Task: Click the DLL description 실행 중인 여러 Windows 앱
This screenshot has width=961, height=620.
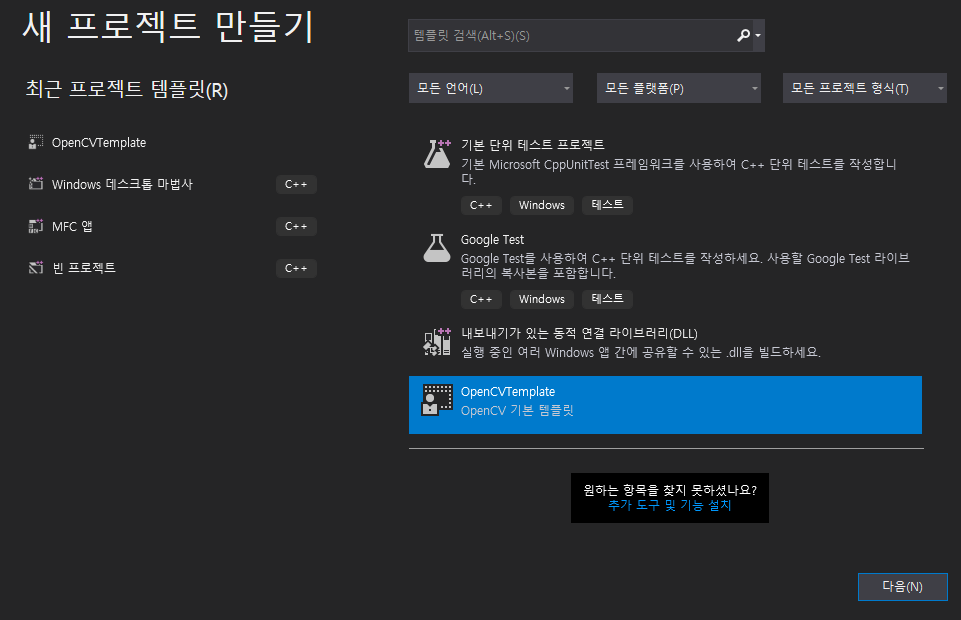Action: (x=640, y=352)
